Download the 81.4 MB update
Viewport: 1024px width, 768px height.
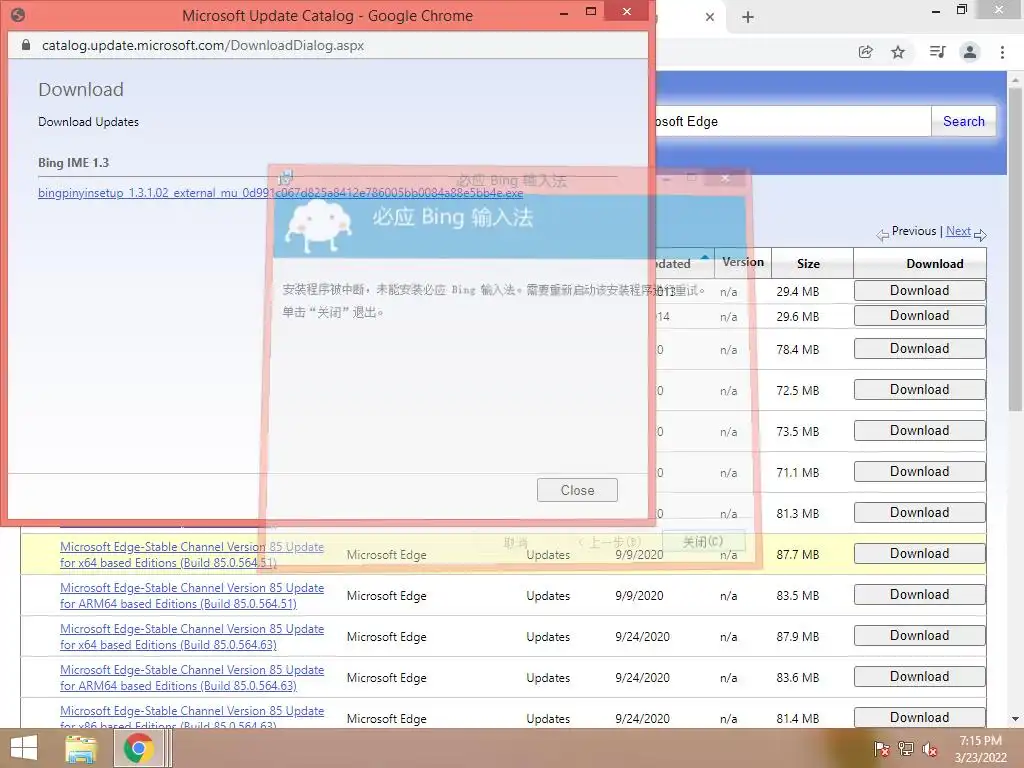tap(920, 717)
